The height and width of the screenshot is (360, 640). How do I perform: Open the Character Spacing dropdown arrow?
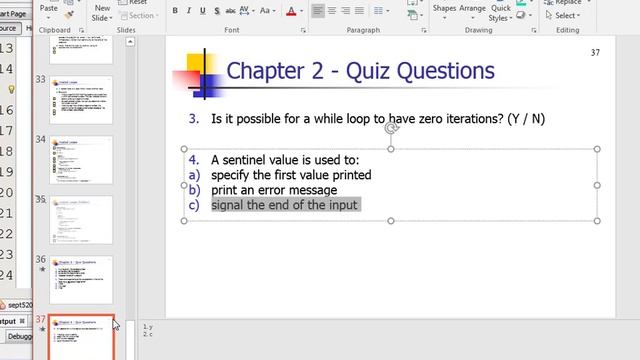click(253, 11)
